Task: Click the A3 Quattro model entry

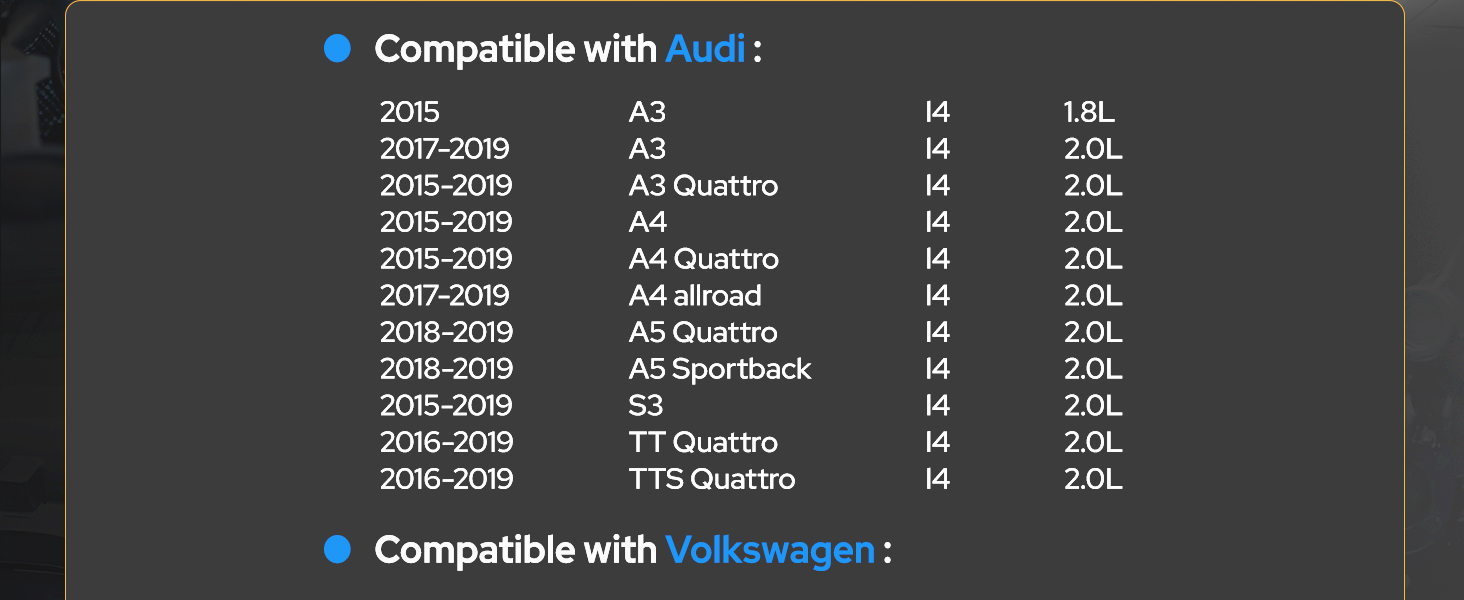Action: coord(703,185)
